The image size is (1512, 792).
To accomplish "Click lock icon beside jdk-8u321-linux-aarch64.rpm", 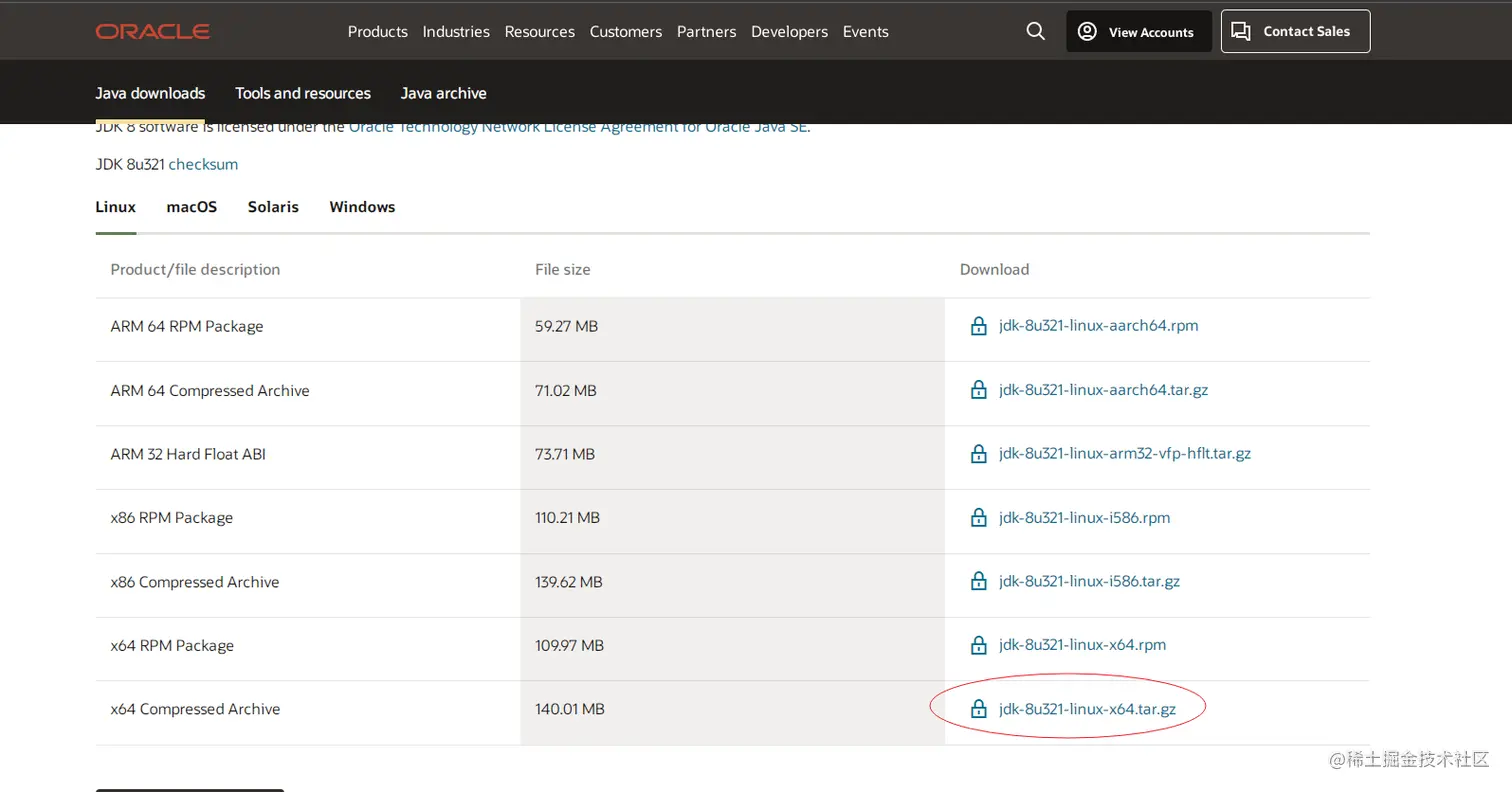I will [979, 326].
